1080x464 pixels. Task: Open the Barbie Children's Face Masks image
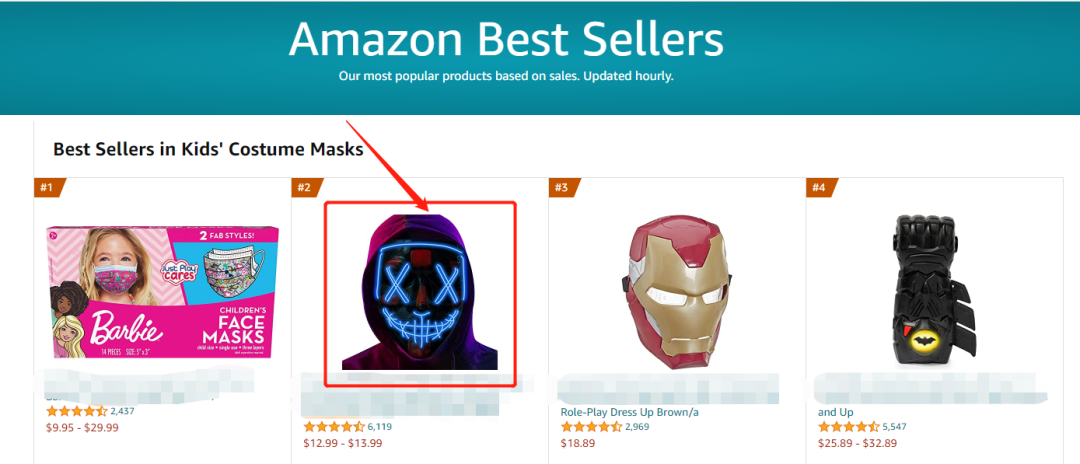156,288
